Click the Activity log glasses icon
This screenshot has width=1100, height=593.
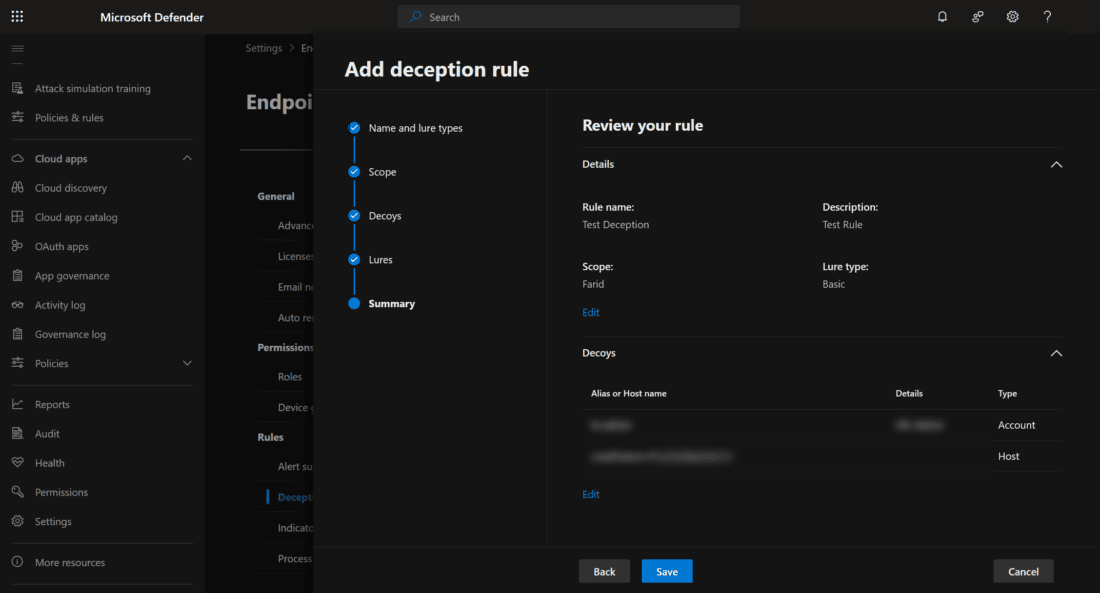point(18,305)
